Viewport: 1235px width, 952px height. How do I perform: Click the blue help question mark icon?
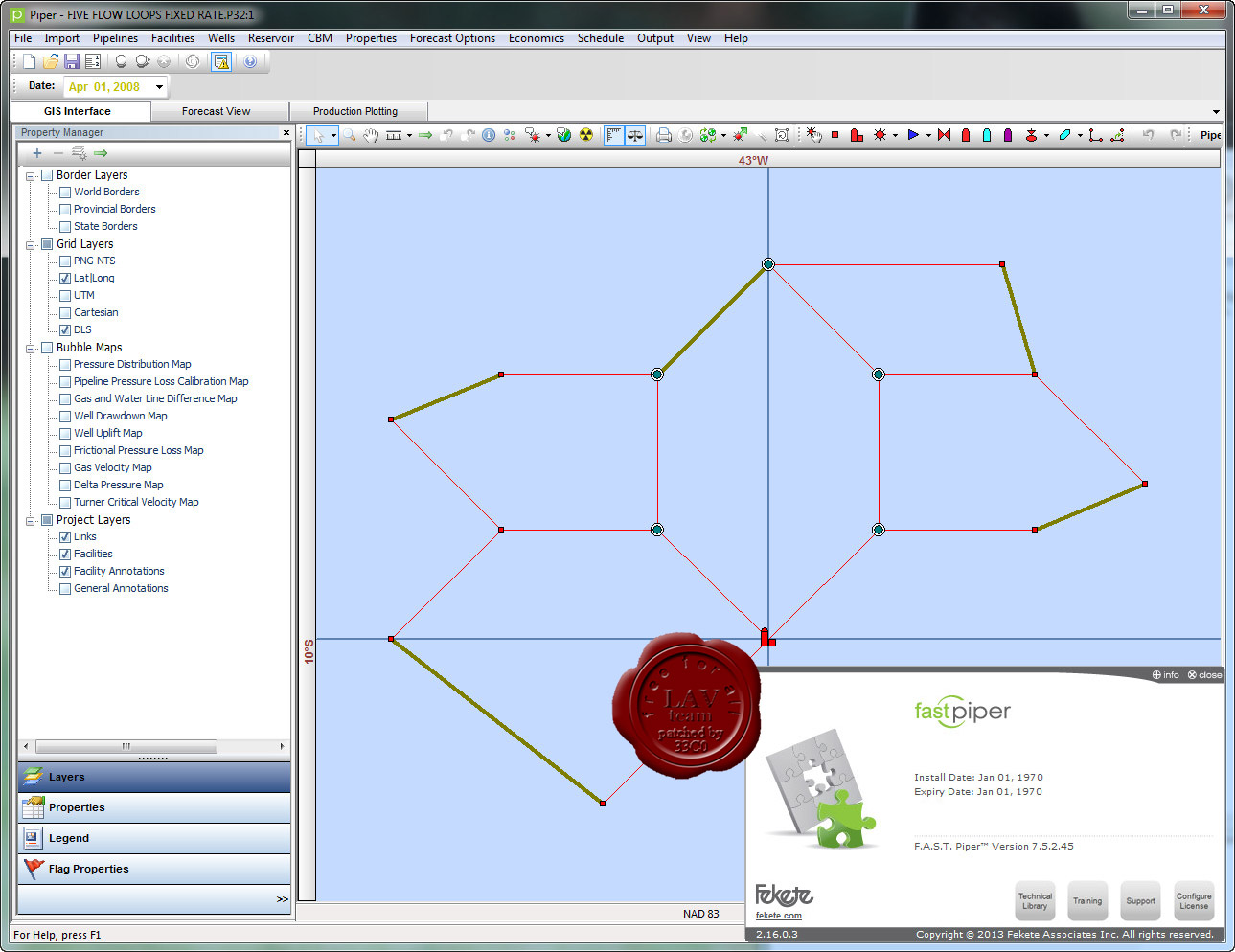[x=250, y=61]
